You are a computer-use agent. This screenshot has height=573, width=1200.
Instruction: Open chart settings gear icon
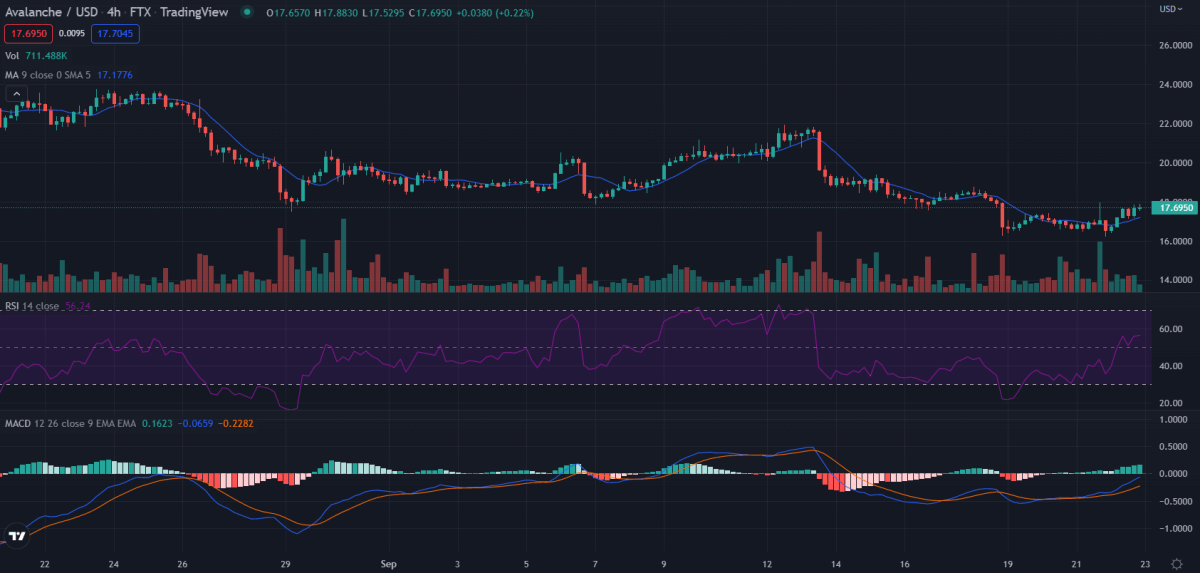coord(1176,563)
